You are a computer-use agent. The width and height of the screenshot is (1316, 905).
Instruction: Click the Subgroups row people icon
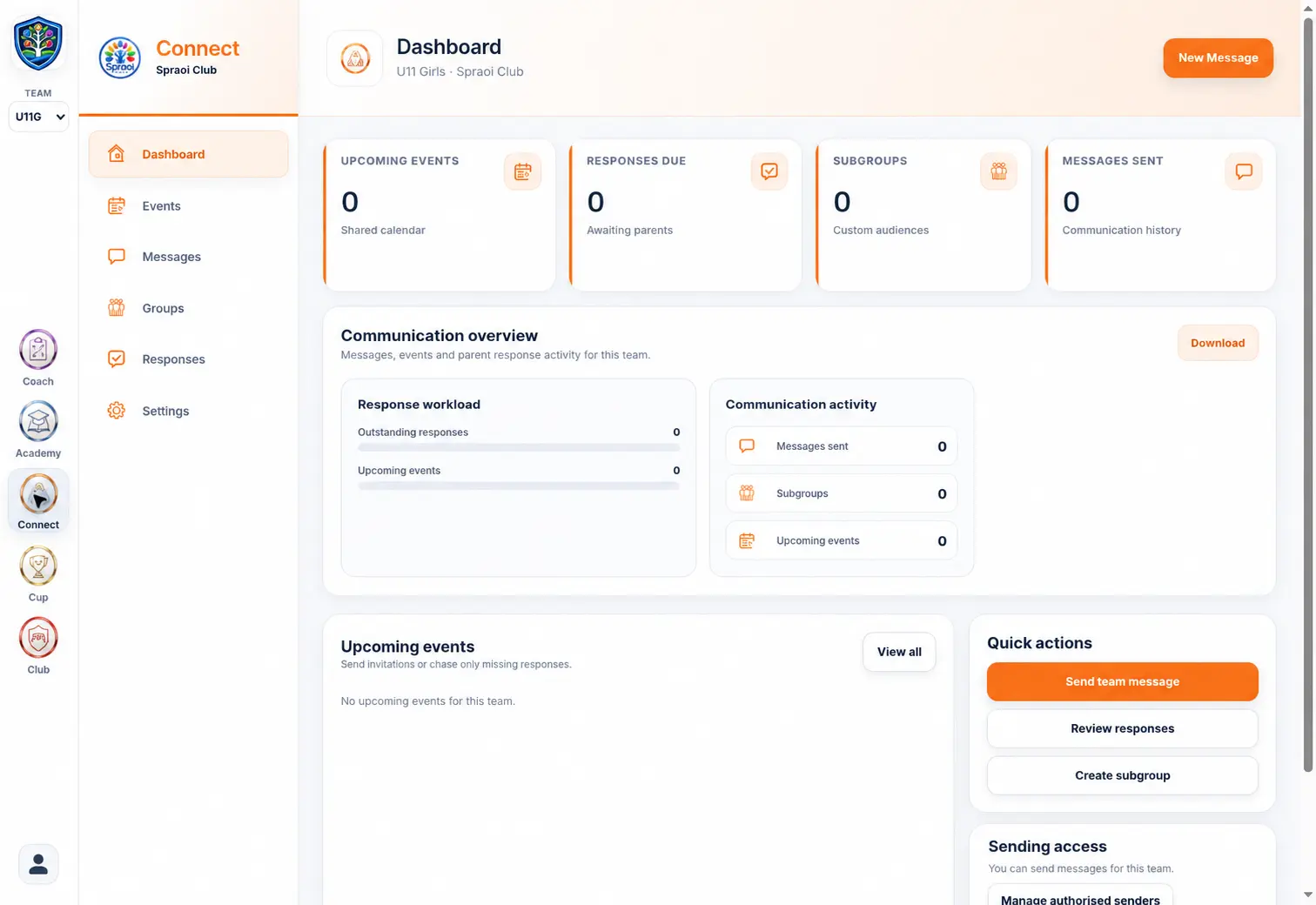click(x=747, y=493)
